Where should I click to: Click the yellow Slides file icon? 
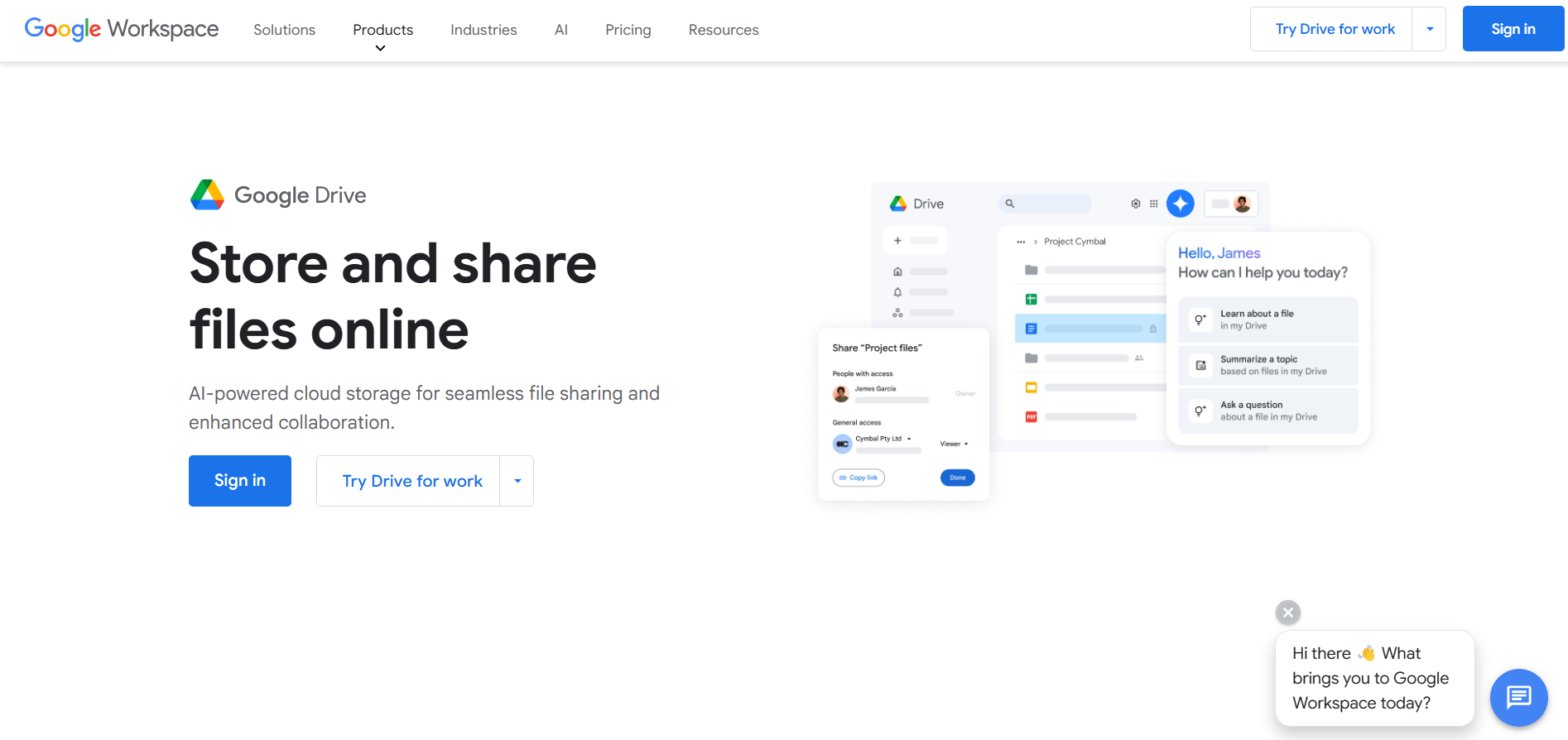pyautogui.click(x=1032, y=387)
